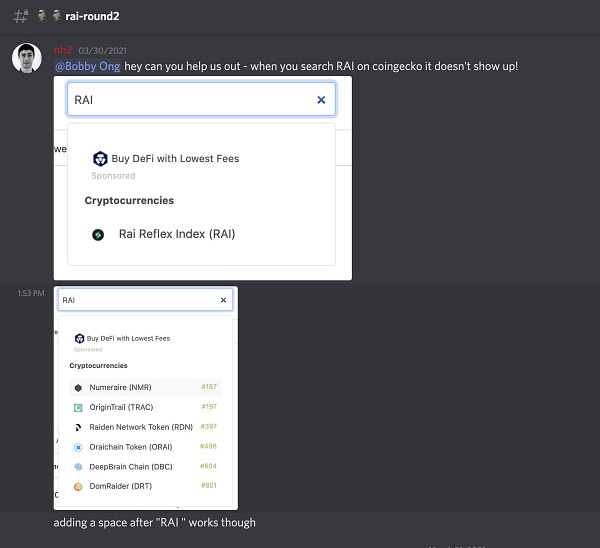The height and width of the screenshot is (548, 600).
Task: Click the Numeraire coin icon
Action: 78,388
